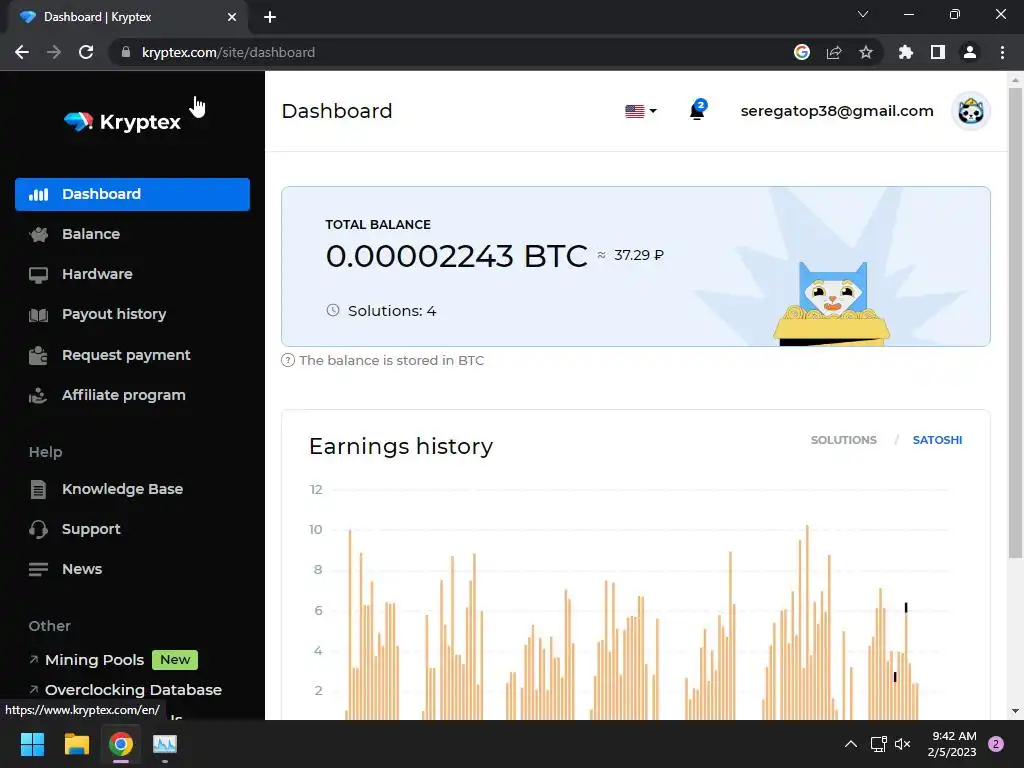
Task: Open the Balance page
Action: [x=91, y=234]
